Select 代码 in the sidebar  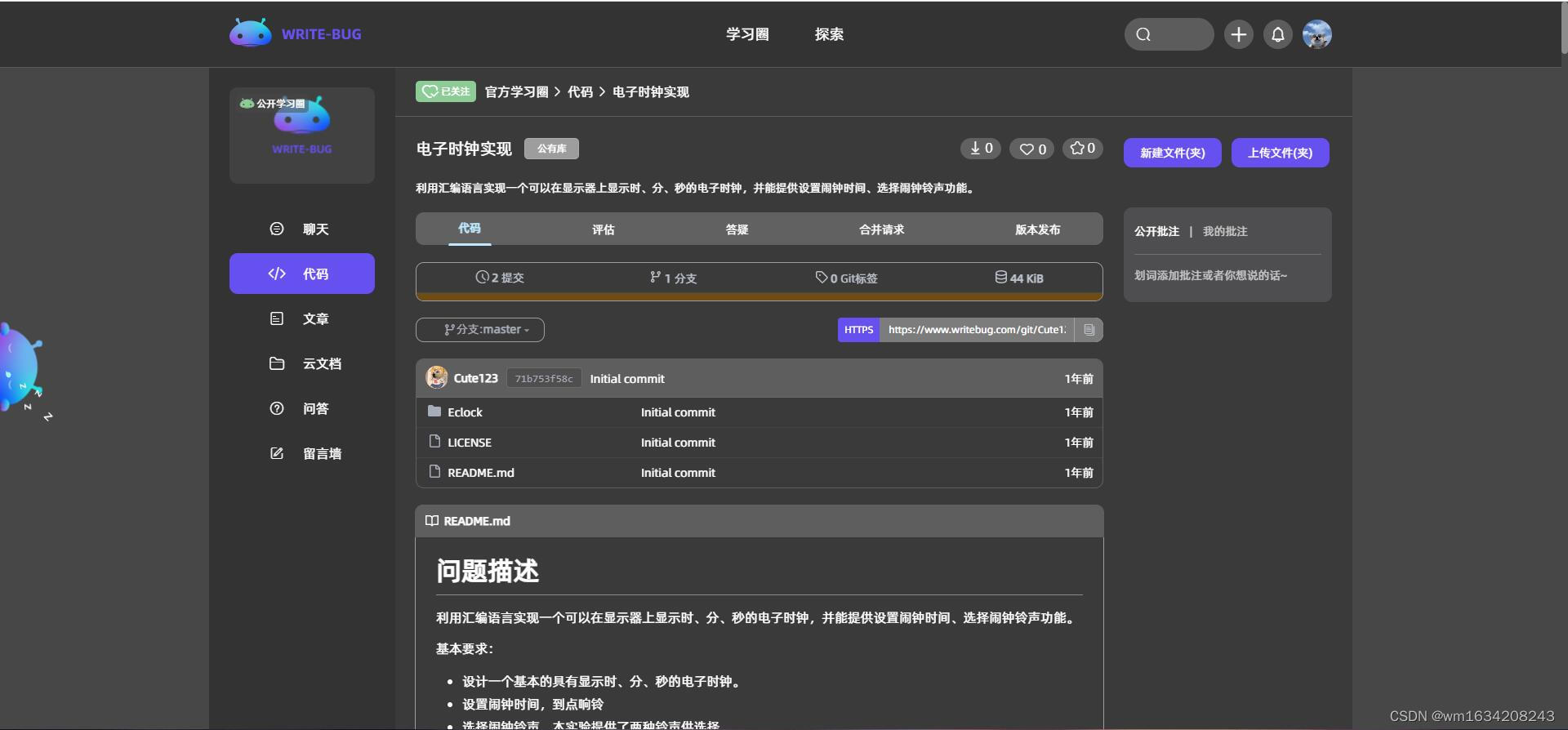302,274
